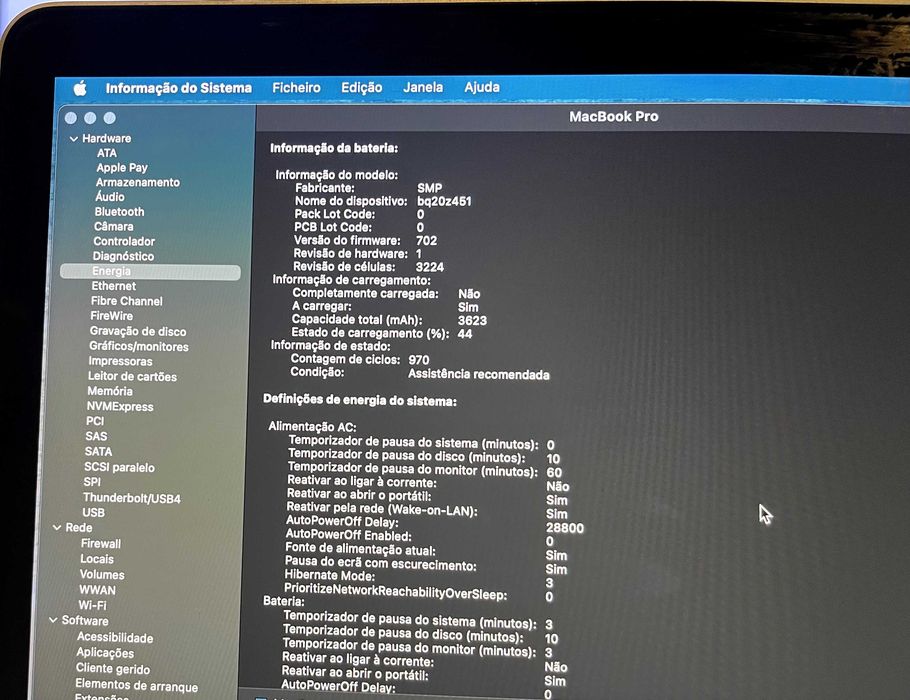Collapse the Hardware section
Image resolution: width=910 pixels, height=700 pixels.
[x=74, y=139]
